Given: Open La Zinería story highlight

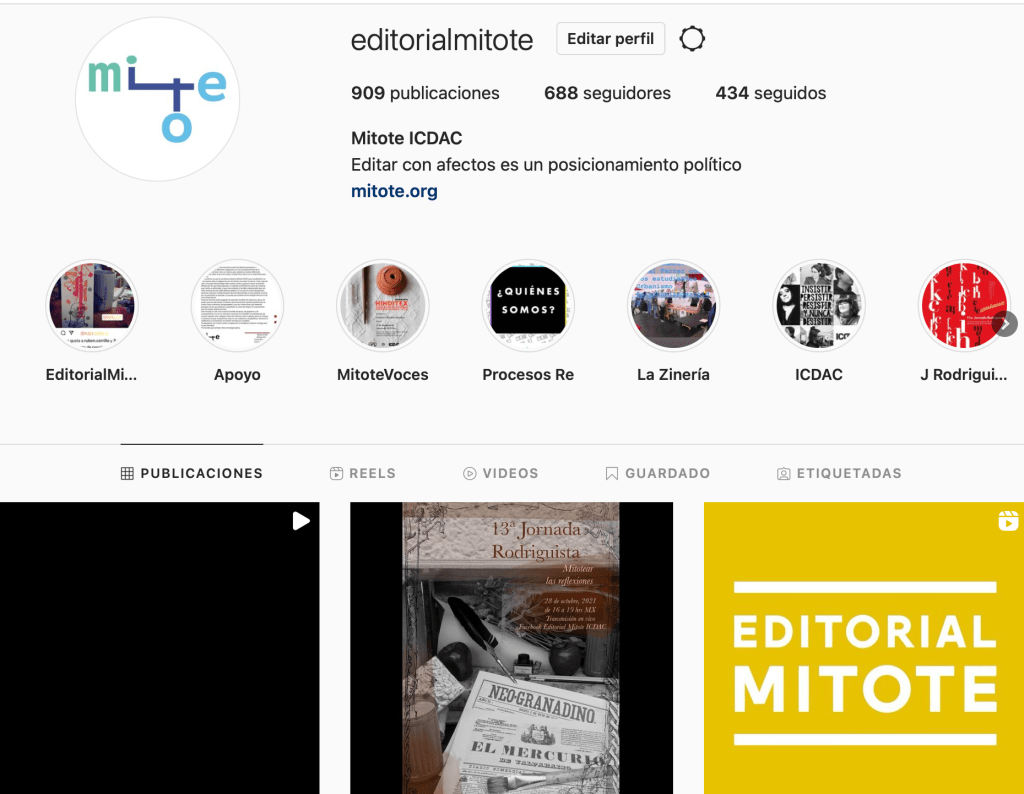Looking at the screenshot, I should [673, 306].
